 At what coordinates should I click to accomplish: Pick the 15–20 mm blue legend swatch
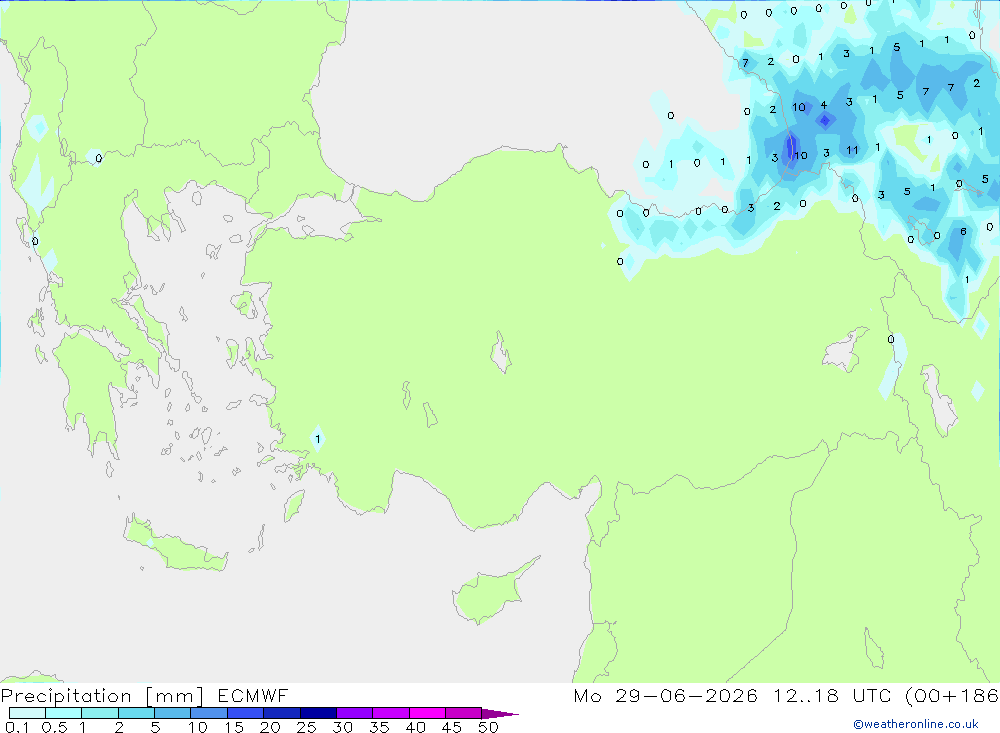(245, 713)
